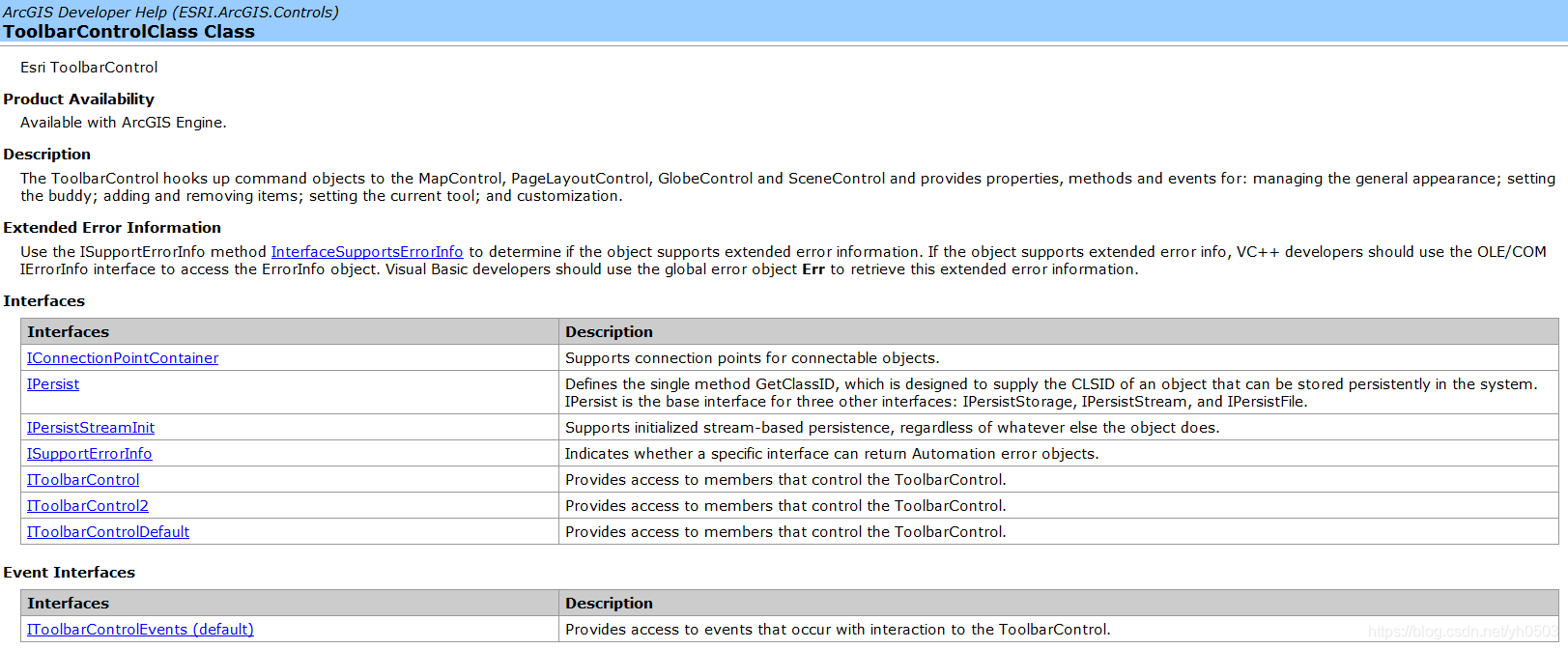Open the IConnectionPointContainer interface link
Viewport: 1568px width, 649px height.
tap(123, 358)
